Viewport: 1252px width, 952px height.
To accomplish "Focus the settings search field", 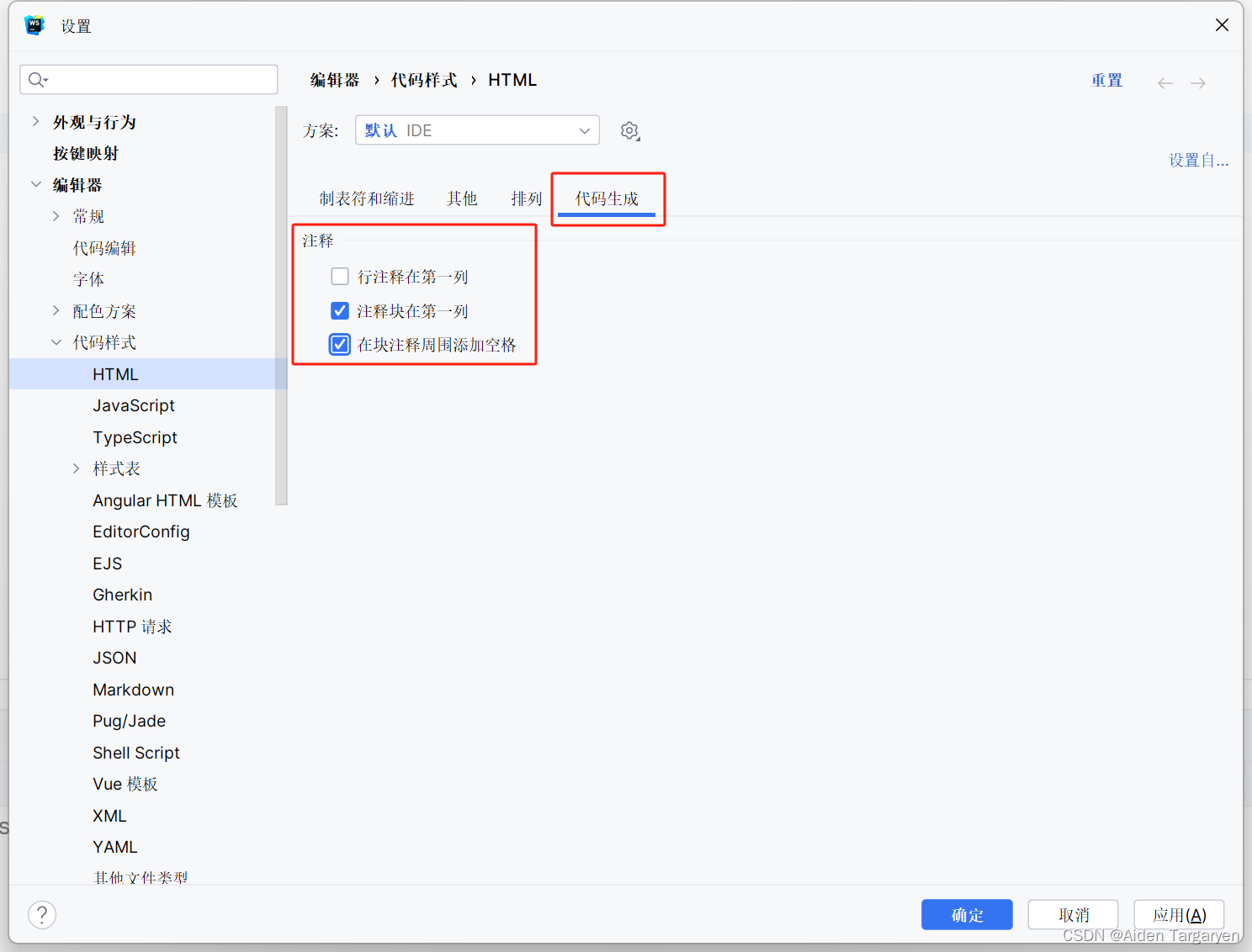I will (149, 80).
